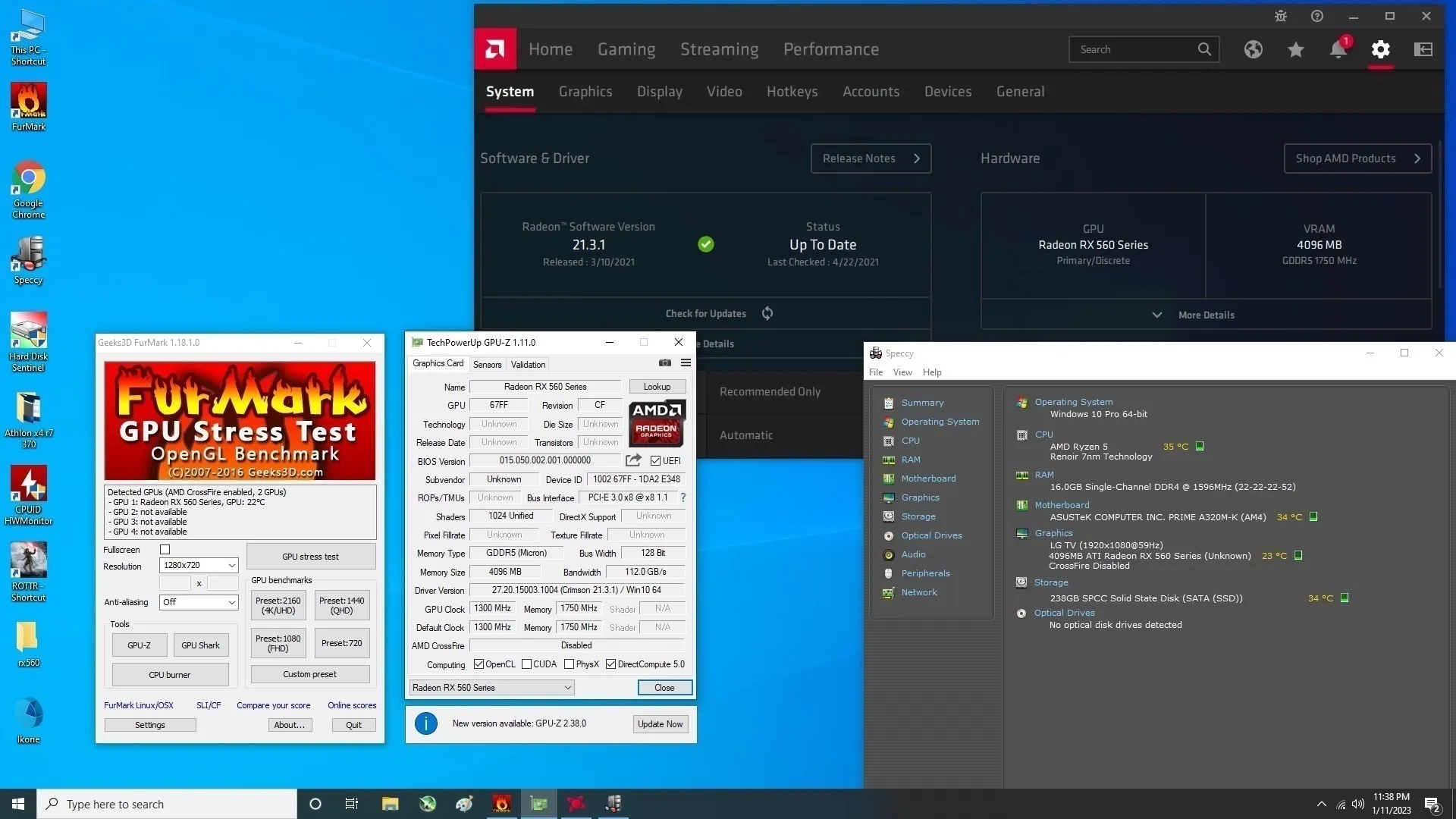Toggle the sidebar panel icon in Radeon Software
The width and height of the screenshot is (1456, 819).
click(x=1423, y=49)
